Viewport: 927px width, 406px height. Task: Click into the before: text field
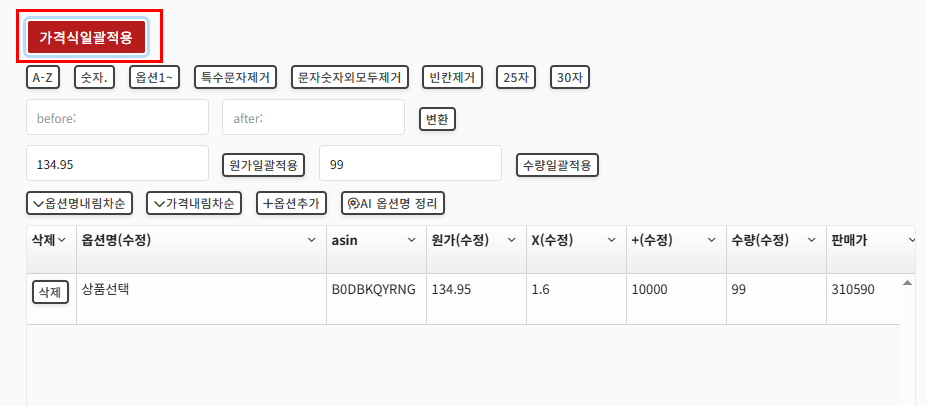point(118,117)
